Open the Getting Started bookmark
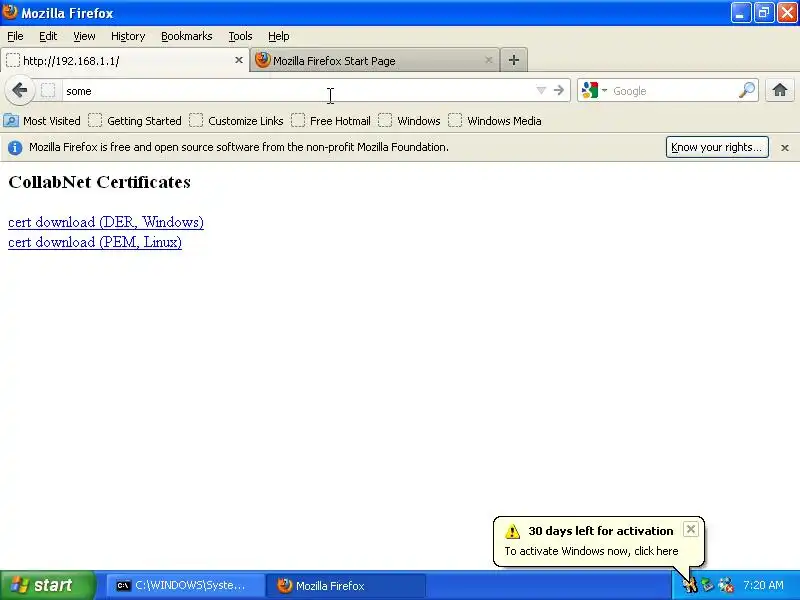Viewport: 800px width, 600px height. tap(135, 121)
